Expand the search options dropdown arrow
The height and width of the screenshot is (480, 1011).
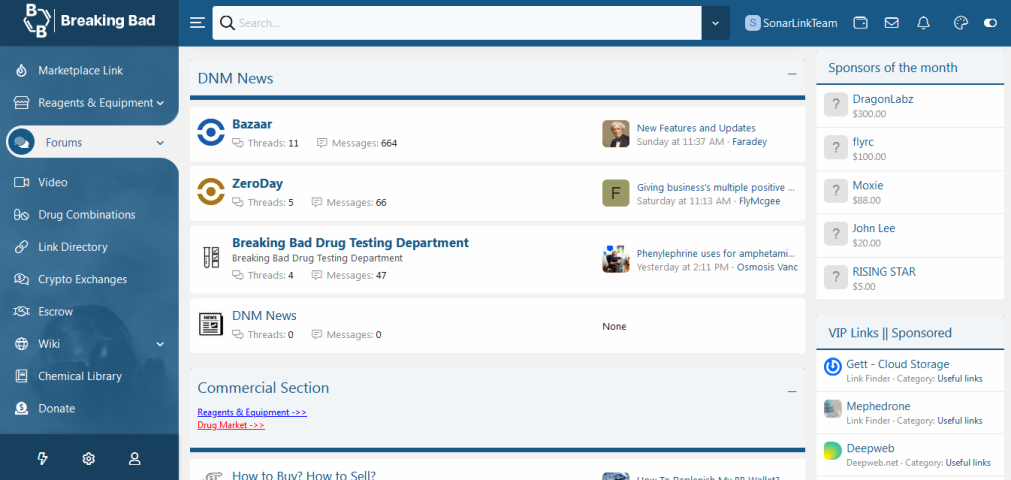pyautogui.click(x=715, y=23)
